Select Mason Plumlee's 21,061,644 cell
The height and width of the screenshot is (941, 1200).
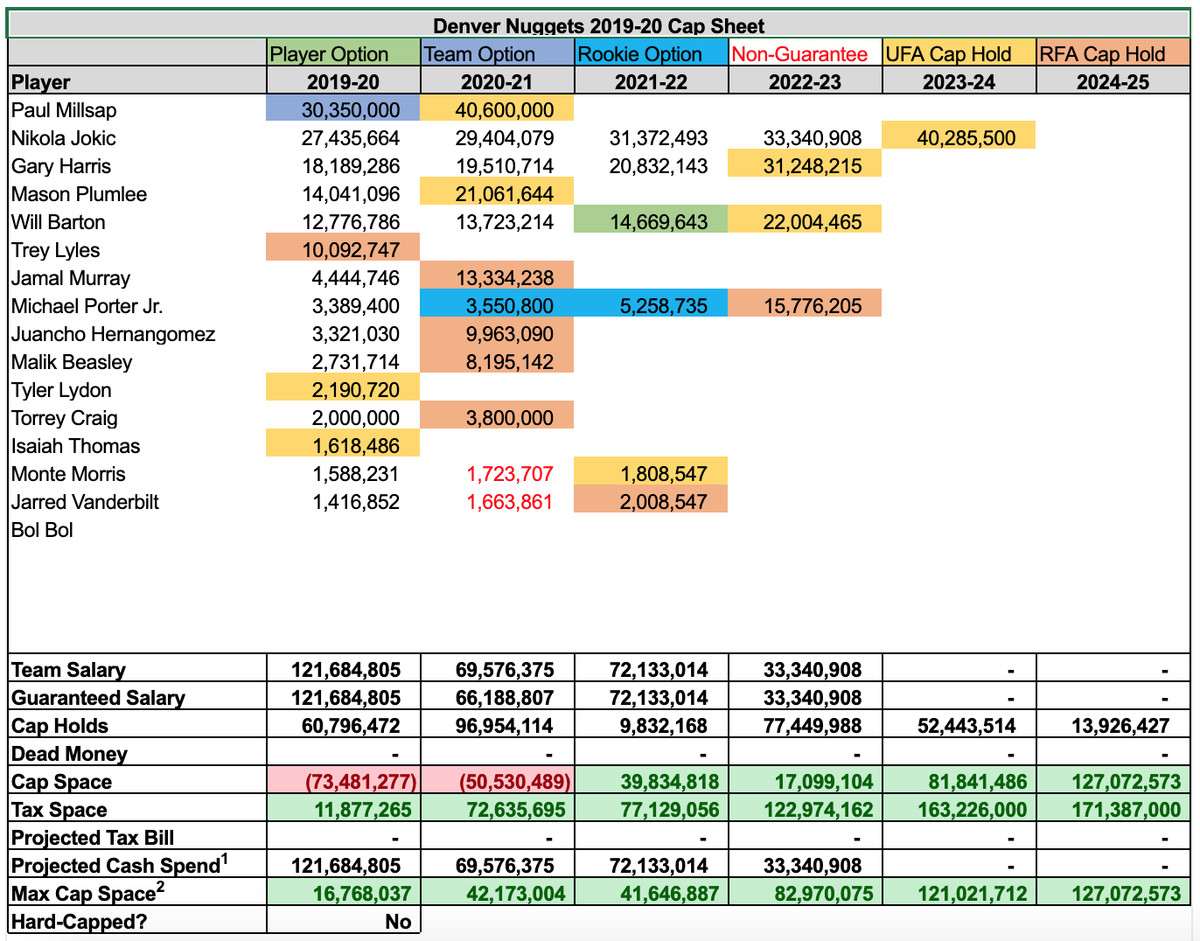(497, 193)
